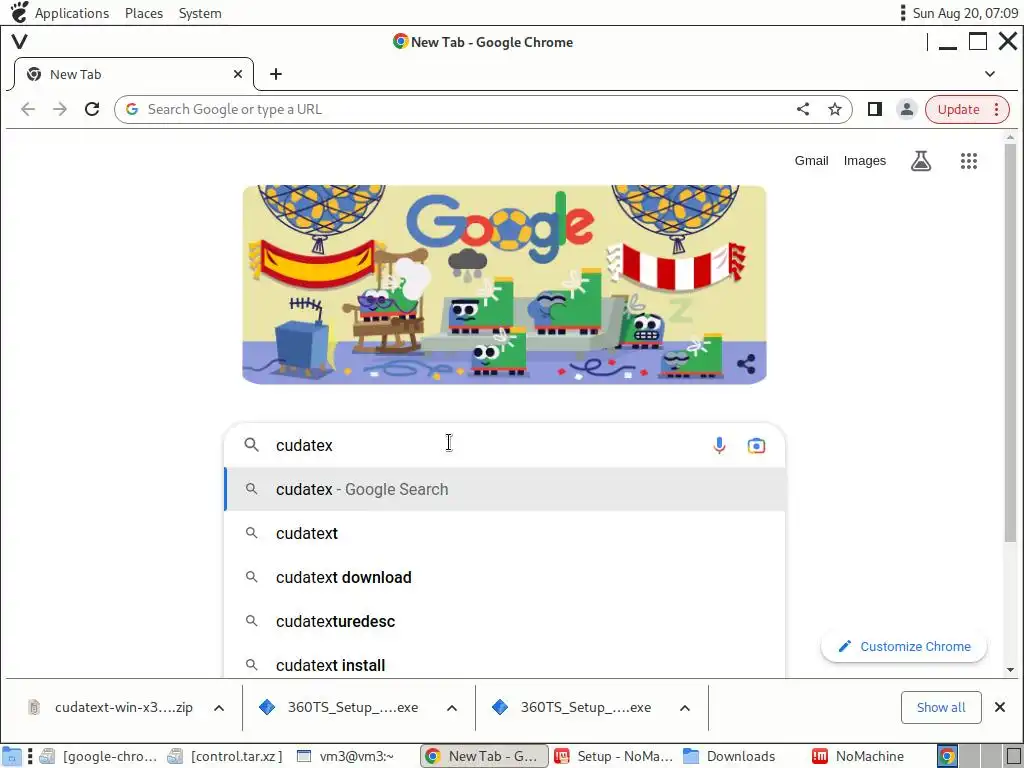Click the date and time clock
This screenshot has width=1024, height=768.
coord(965,13)
